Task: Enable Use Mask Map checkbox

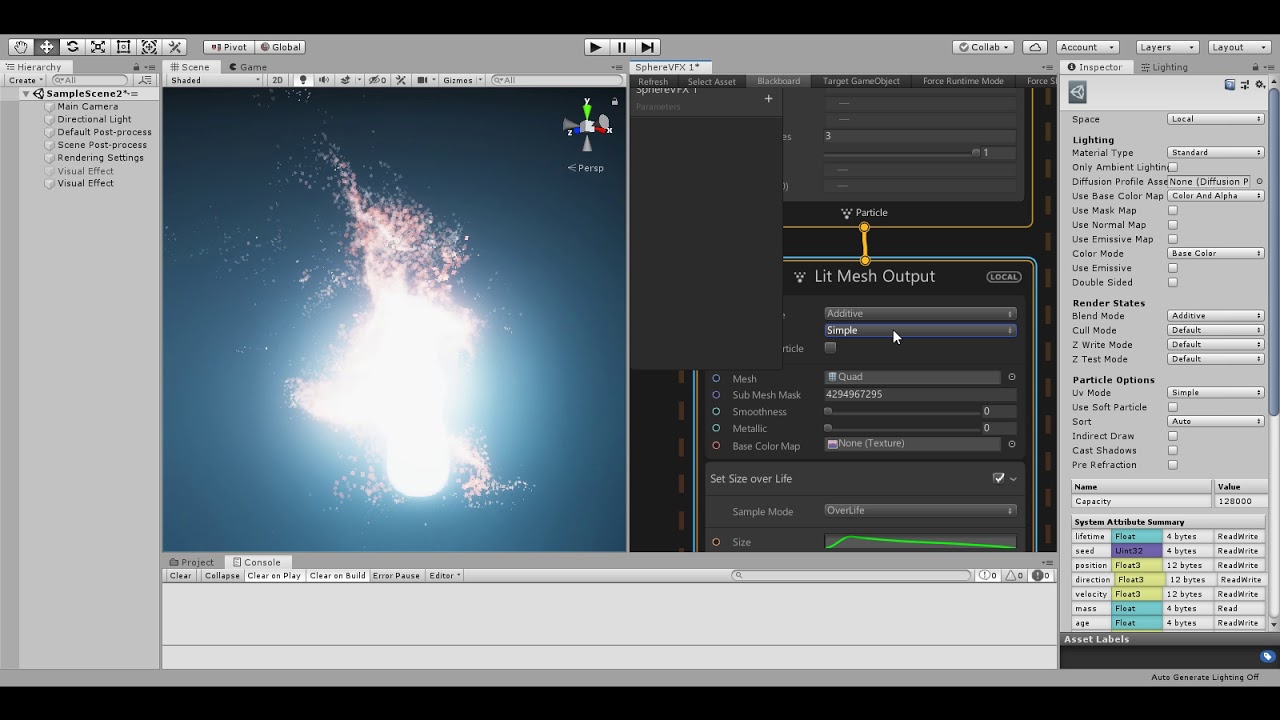Action: click(x=1173, y=210)
